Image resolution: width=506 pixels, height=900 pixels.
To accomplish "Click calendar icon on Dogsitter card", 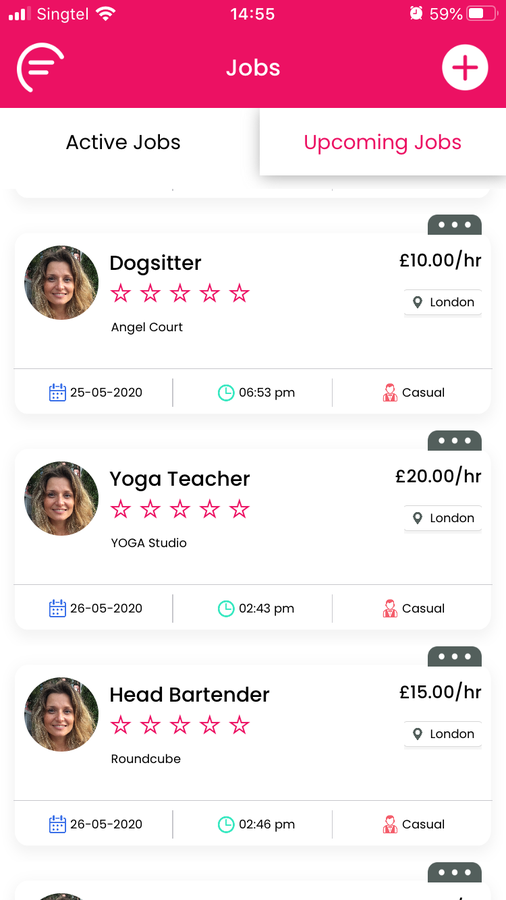I will coord(57,393).
